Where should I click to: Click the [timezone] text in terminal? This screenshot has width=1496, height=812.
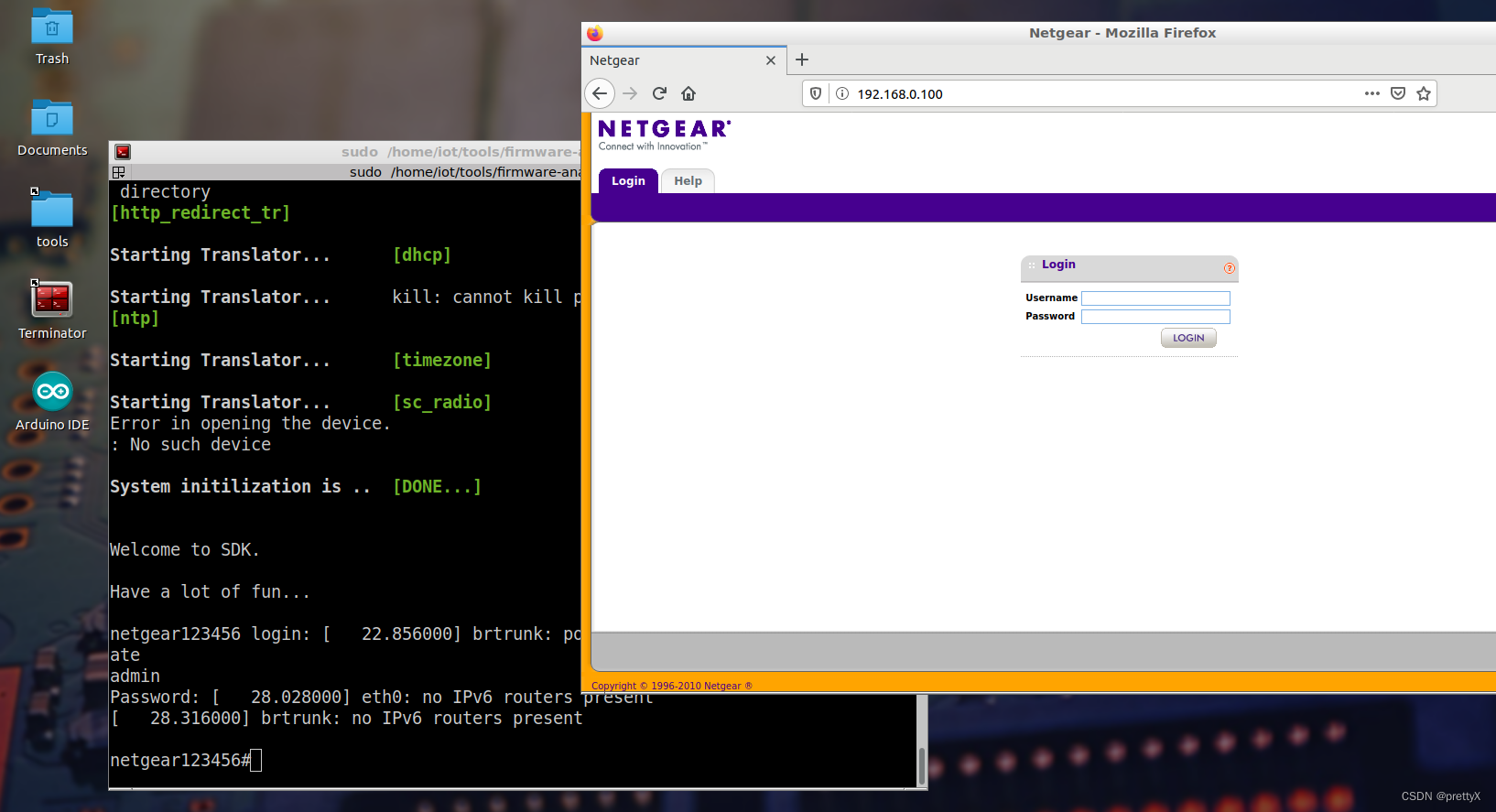[442, 360]
